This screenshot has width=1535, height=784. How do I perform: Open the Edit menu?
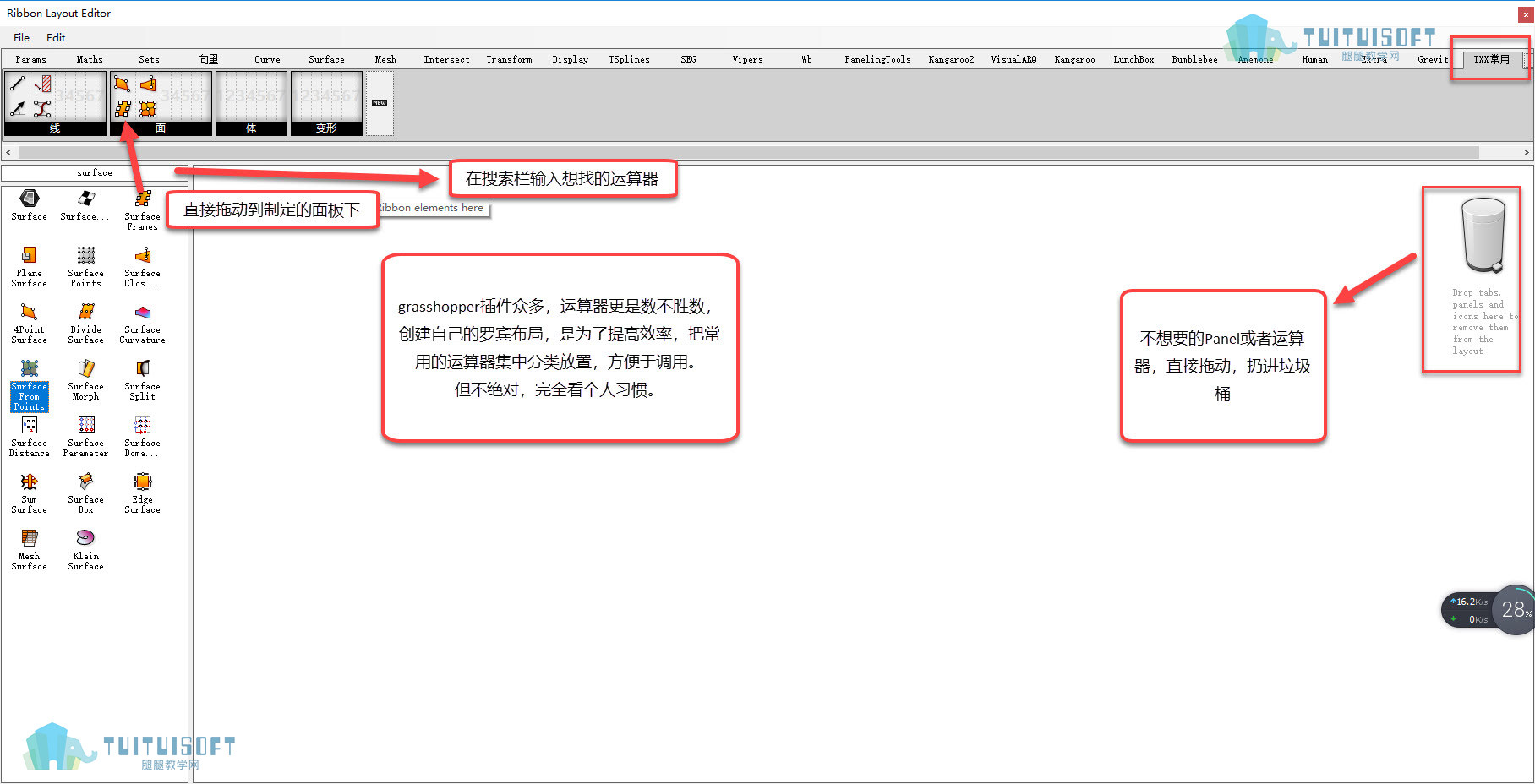pyautogui.click(x=56, y=37)
